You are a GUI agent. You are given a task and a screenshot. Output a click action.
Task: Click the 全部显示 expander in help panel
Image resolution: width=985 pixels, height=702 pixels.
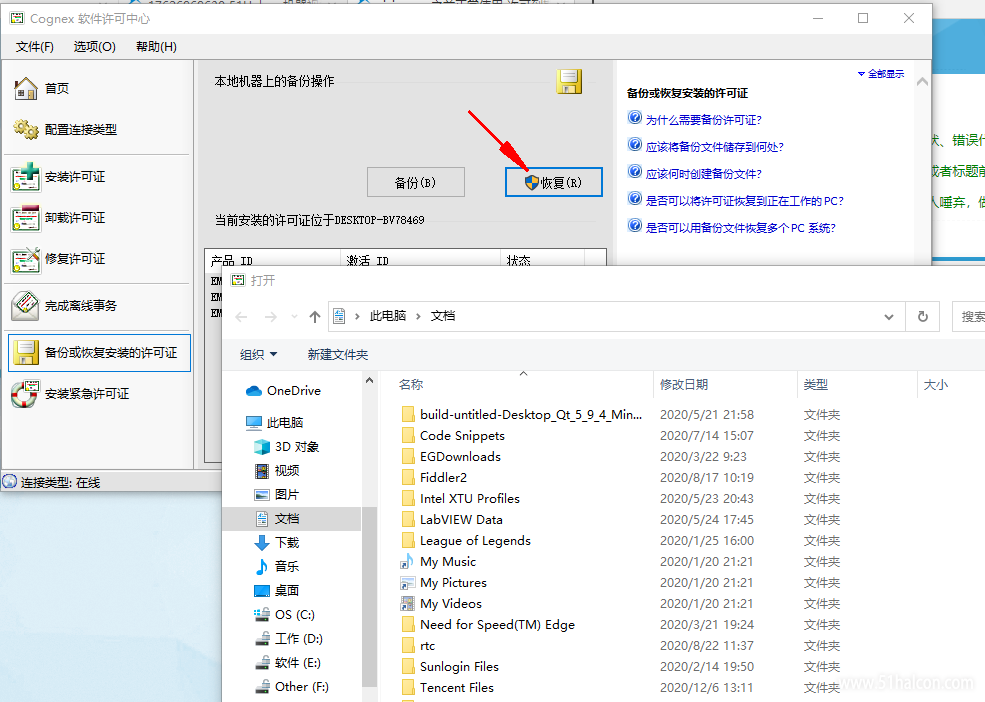881,74
